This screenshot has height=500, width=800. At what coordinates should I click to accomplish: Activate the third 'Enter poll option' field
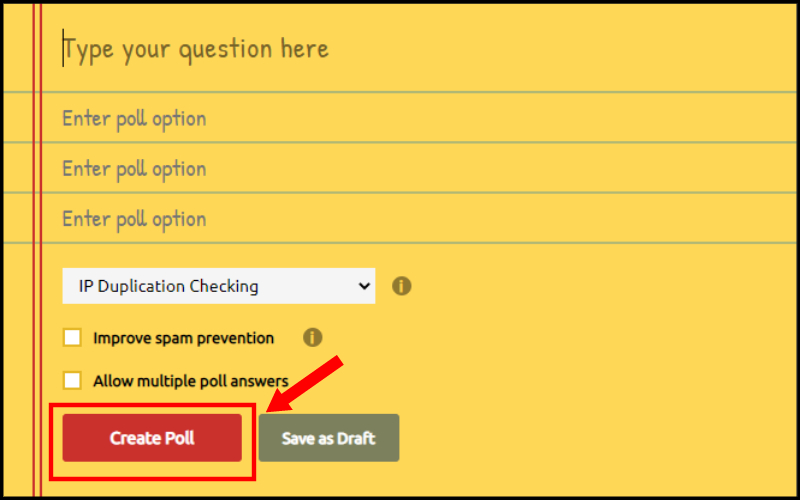pos(418,218)
